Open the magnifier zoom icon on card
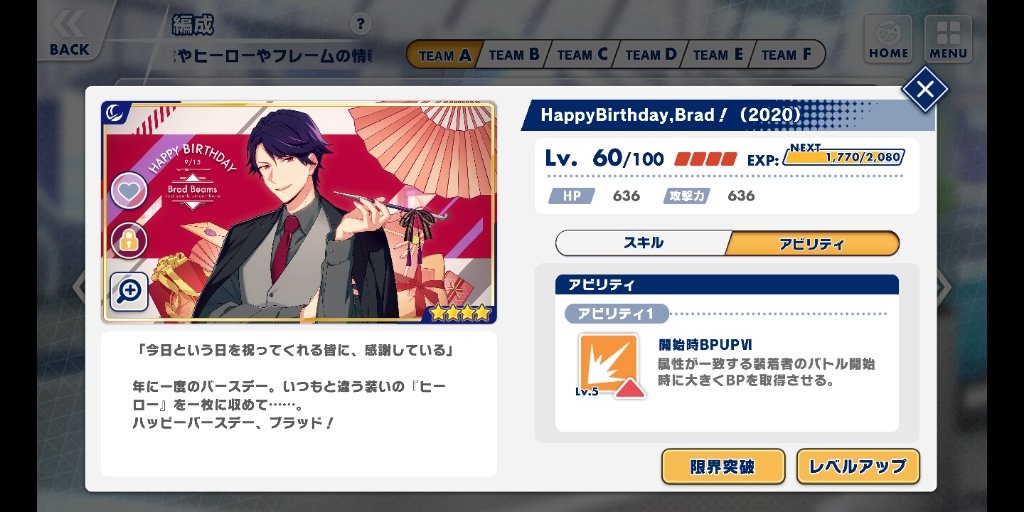 (129, 291)
